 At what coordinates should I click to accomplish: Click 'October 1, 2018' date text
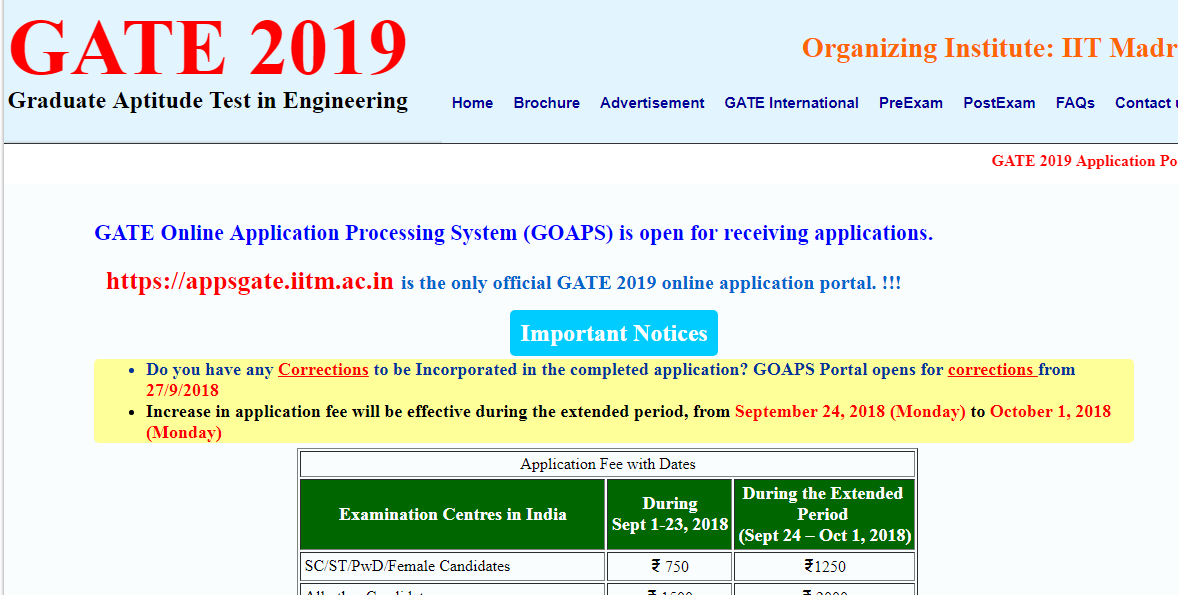point(1050,412)
